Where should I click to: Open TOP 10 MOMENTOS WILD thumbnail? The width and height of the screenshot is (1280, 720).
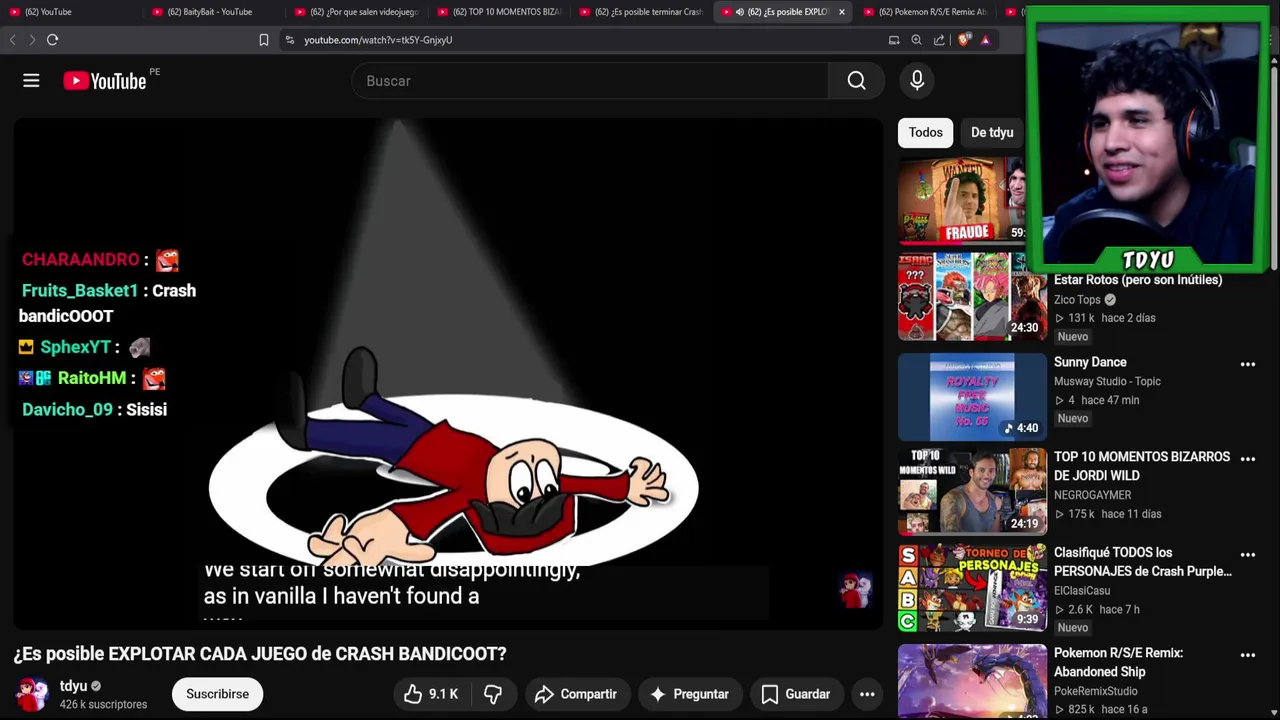[x=972, y=491]
